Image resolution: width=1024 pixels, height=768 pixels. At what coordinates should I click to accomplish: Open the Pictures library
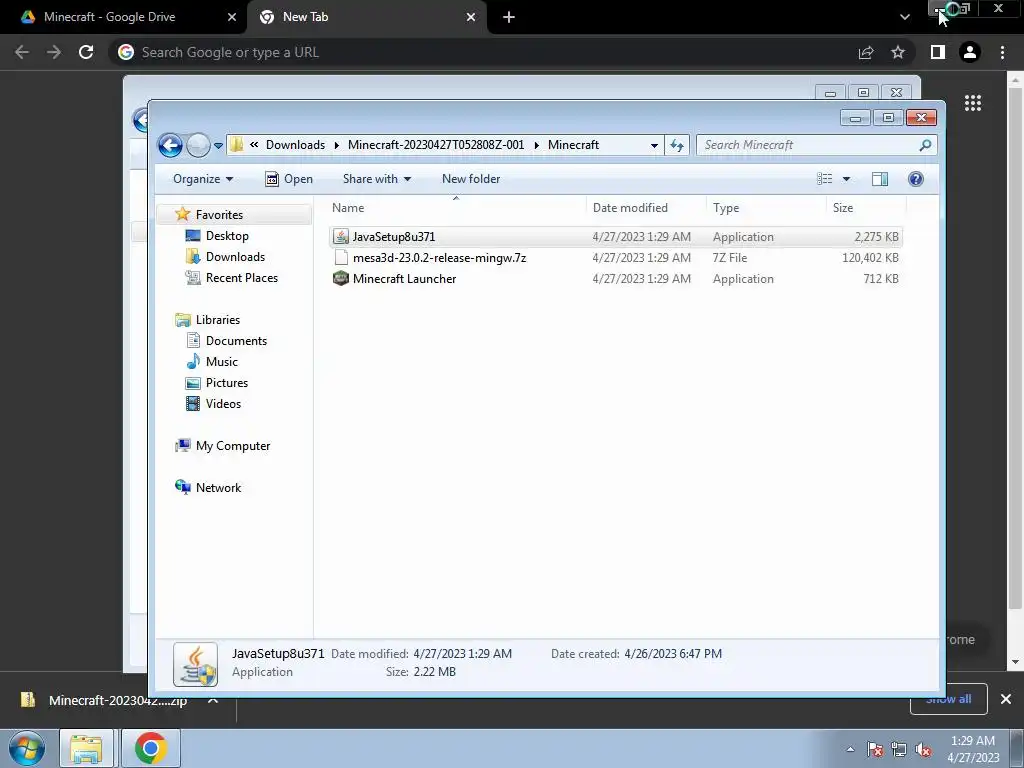(x=227, y=383)
